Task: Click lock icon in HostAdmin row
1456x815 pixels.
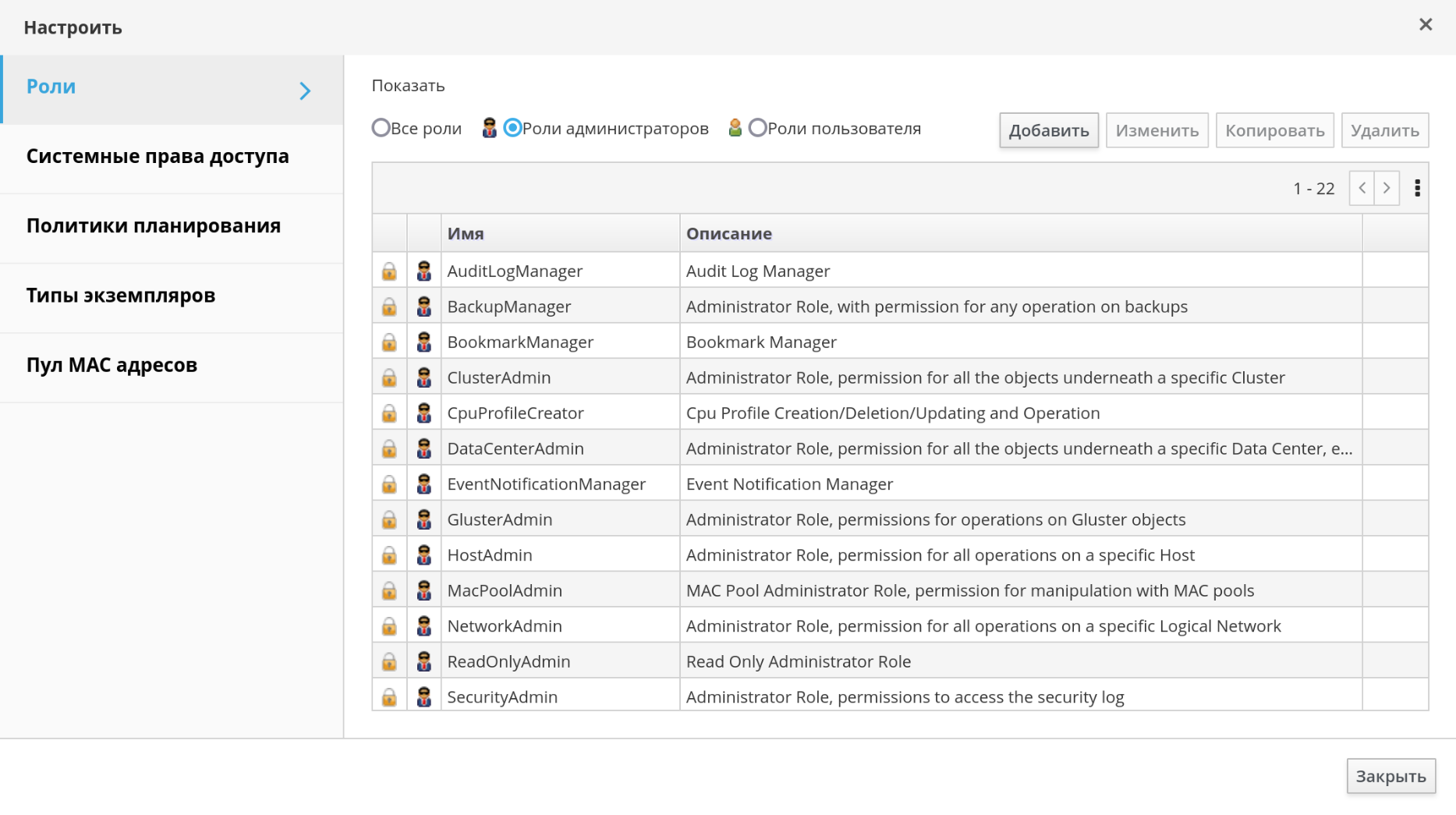Action: 389,555
